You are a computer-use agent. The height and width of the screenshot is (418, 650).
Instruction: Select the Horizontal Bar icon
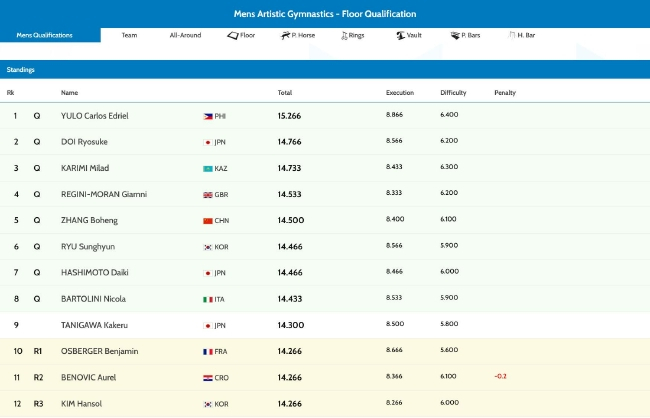tap(513, 35)
